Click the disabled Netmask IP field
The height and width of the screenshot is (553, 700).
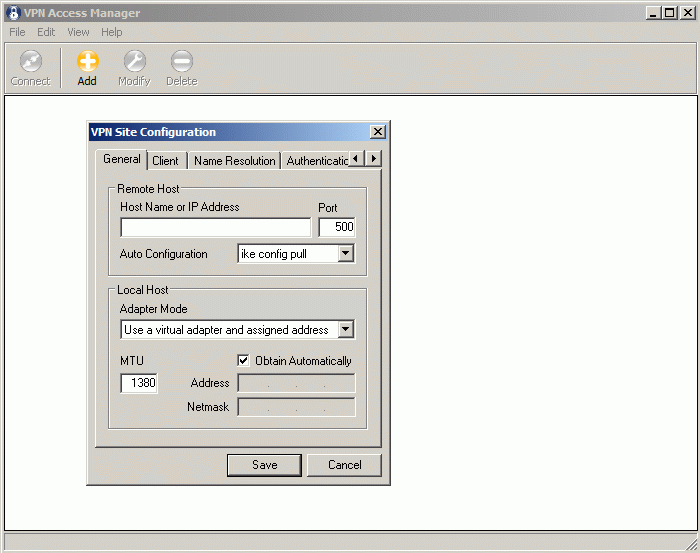[x=296, y=407]
